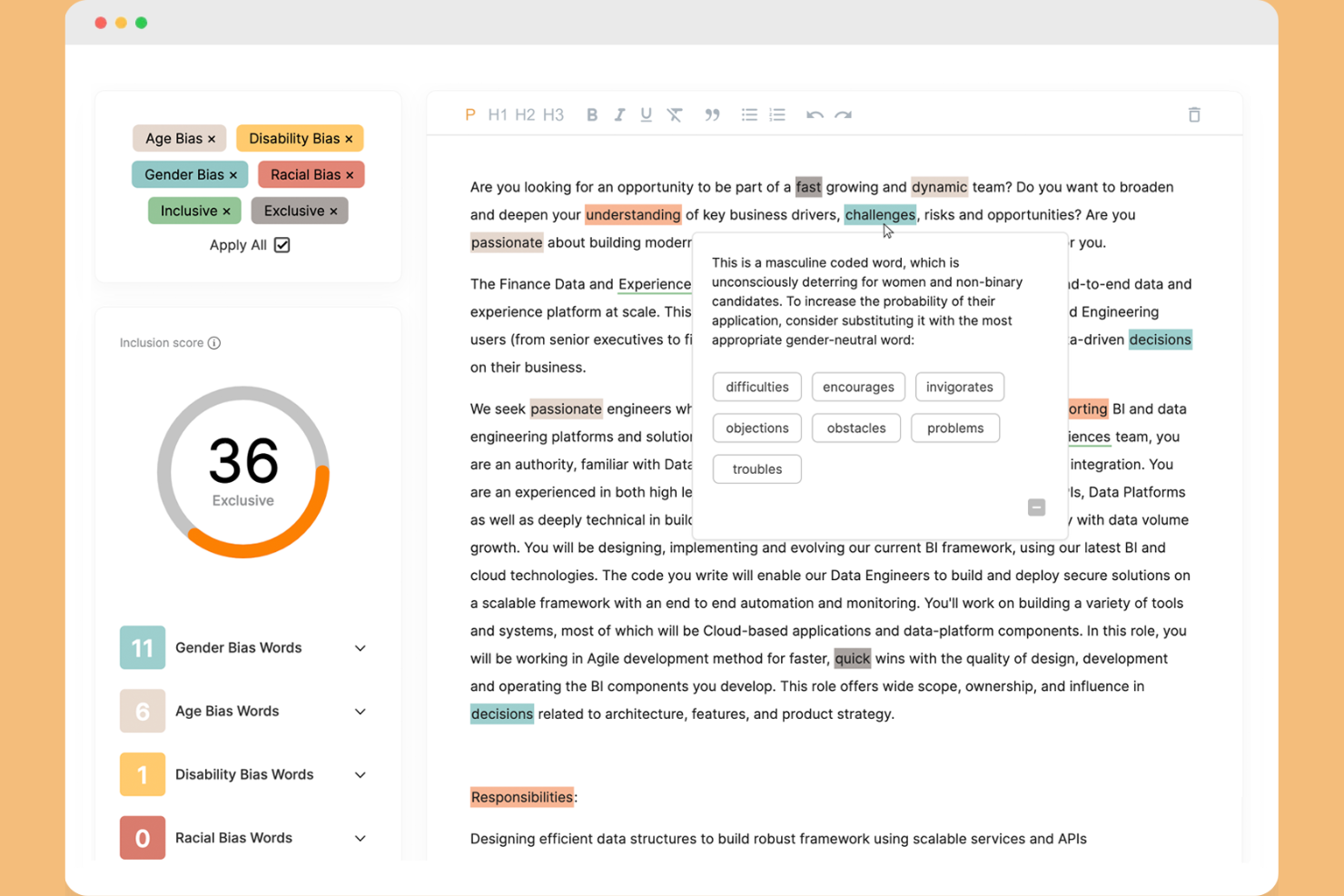Click the Age Bias count badge 6
This screenshot has height=896, width=1344.
coord(143,711)
